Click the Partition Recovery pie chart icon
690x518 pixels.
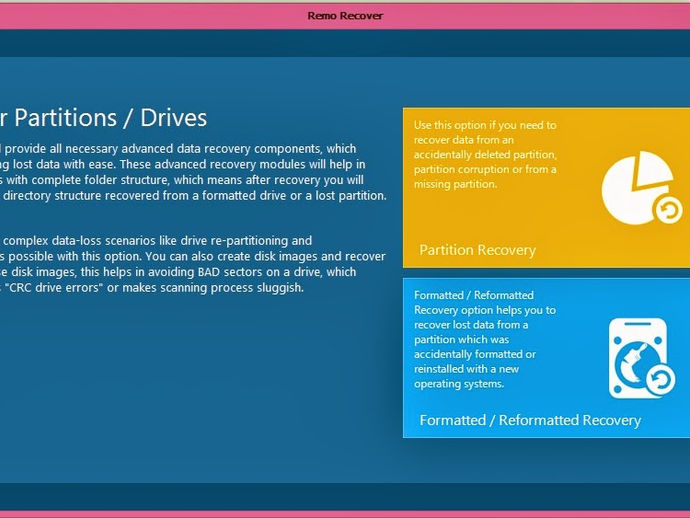coord(642,188)
